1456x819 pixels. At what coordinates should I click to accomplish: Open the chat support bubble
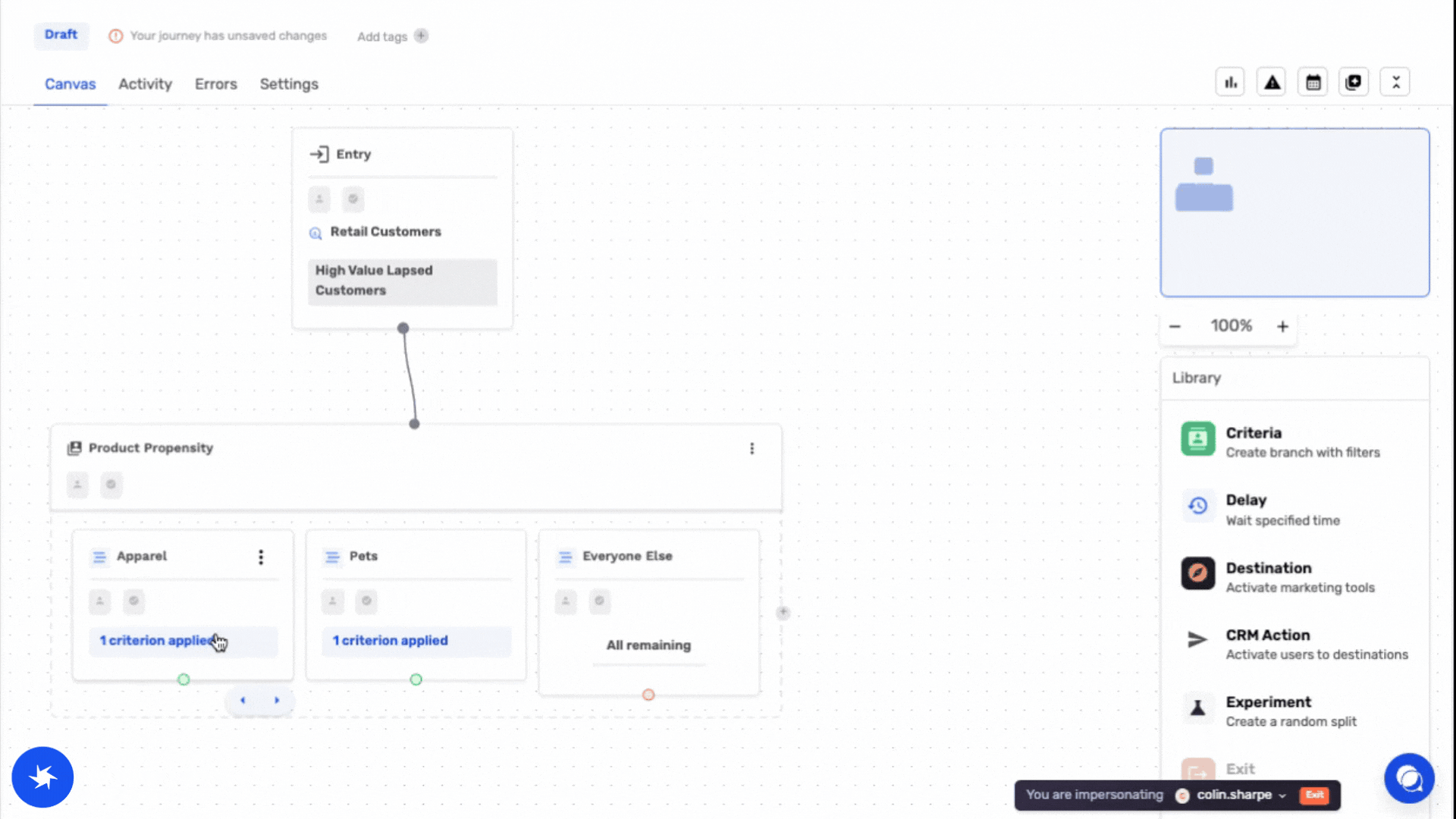[x=1409, y=778]
